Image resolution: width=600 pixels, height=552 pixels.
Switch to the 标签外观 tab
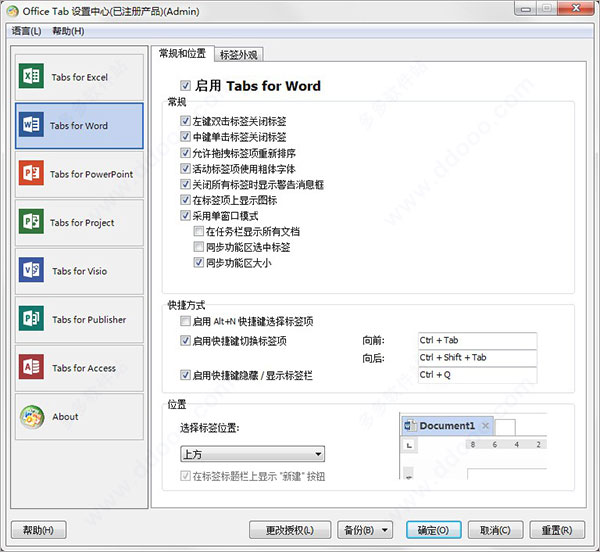(x=239, y=55)
